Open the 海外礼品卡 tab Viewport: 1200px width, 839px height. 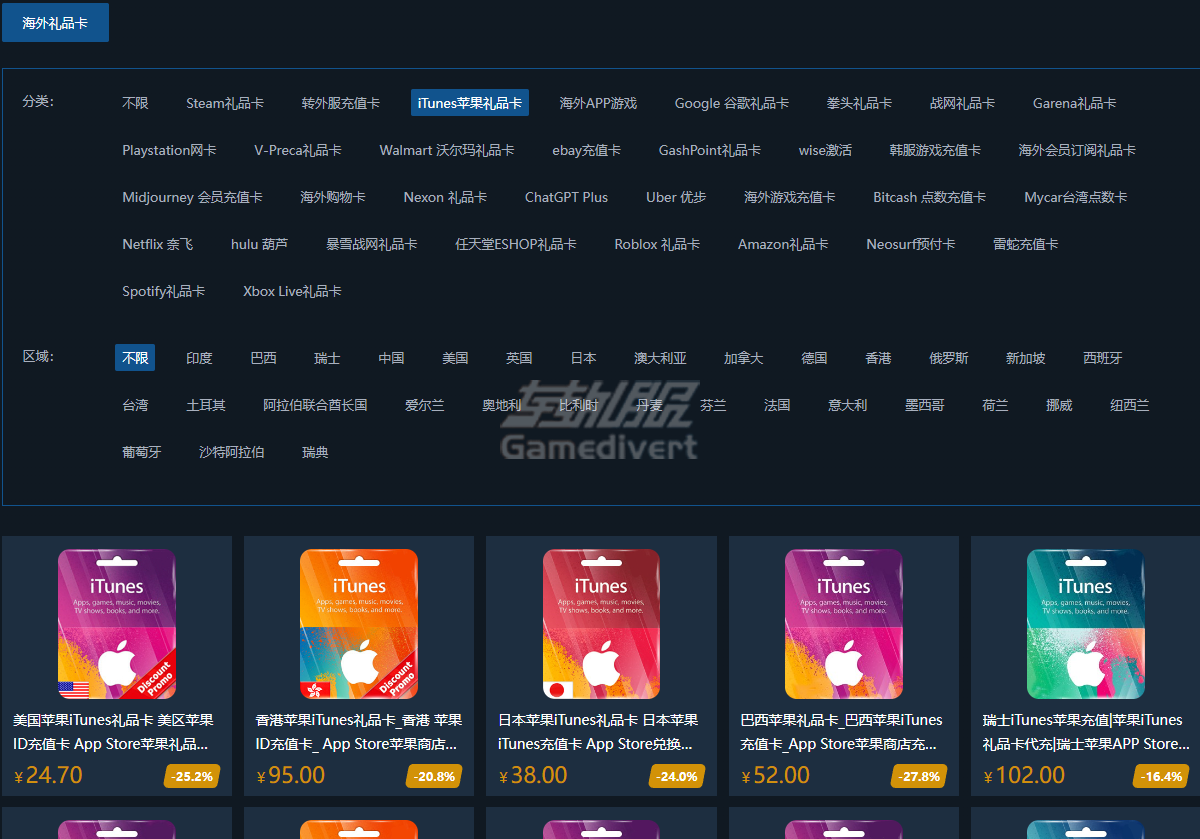click(x=55, y=23)
